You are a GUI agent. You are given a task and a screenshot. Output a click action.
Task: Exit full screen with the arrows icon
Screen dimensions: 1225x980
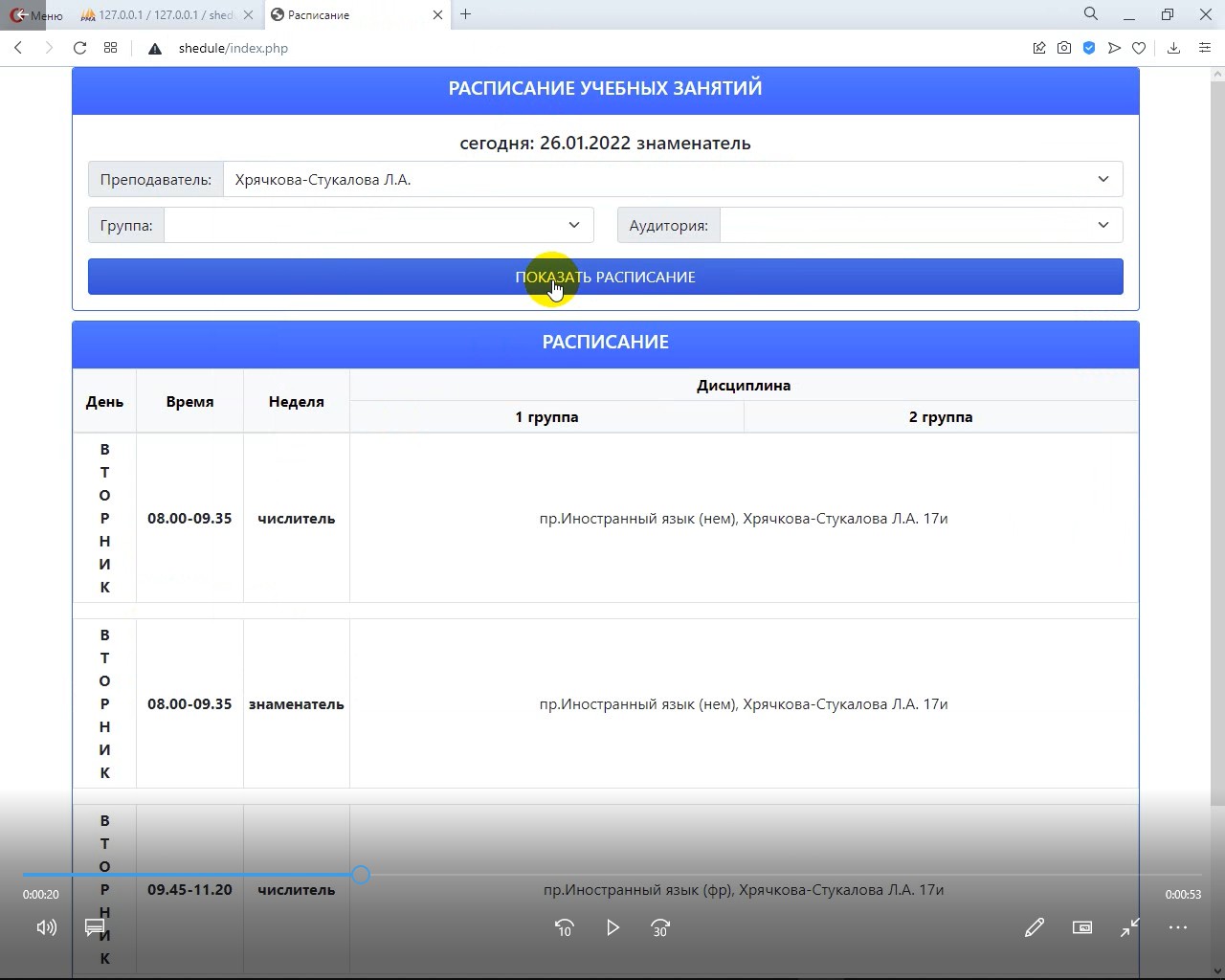[x=1130, y=927]
